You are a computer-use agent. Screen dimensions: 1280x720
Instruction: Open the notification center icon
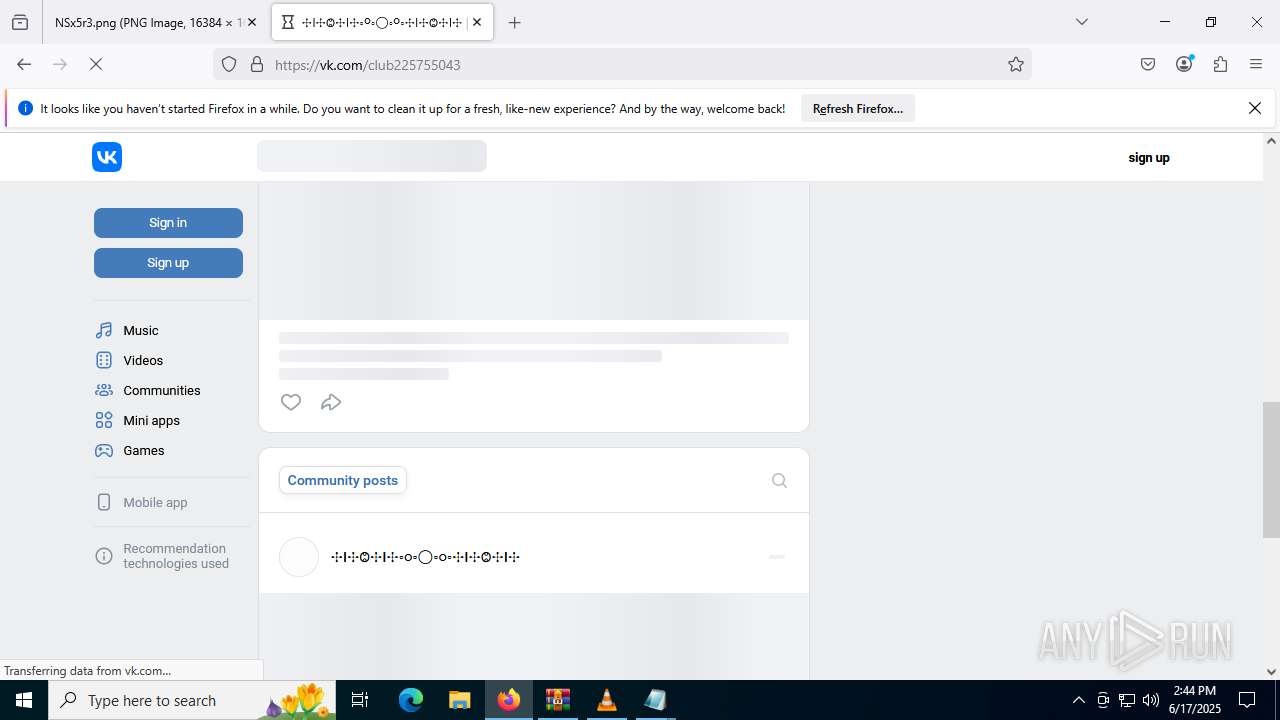click(x=1247, y=700)
